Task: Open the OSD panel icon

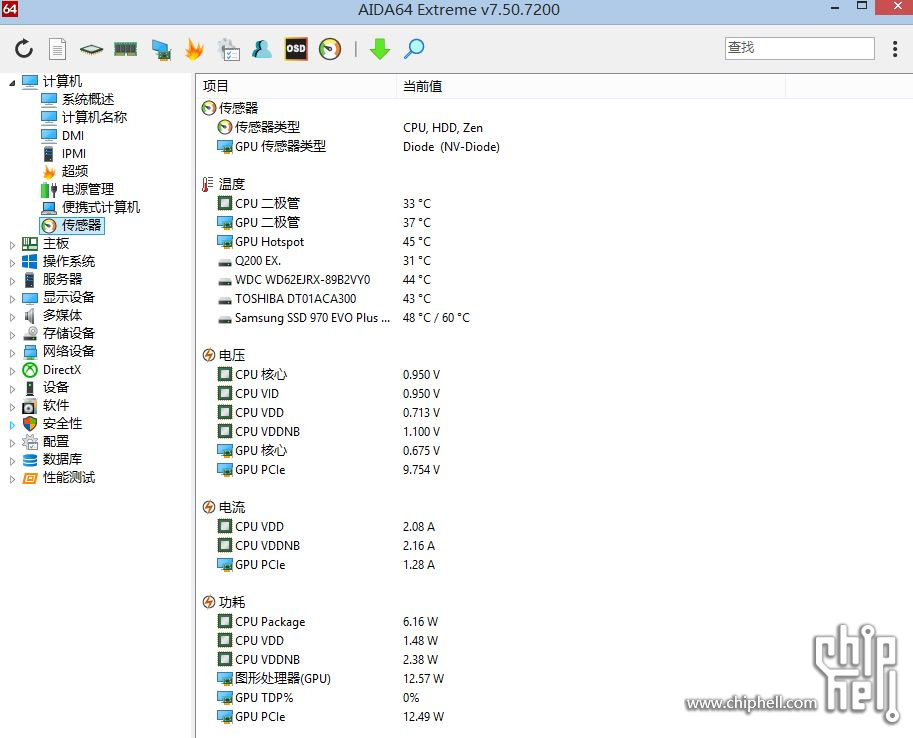Action: tap(296, 49)
